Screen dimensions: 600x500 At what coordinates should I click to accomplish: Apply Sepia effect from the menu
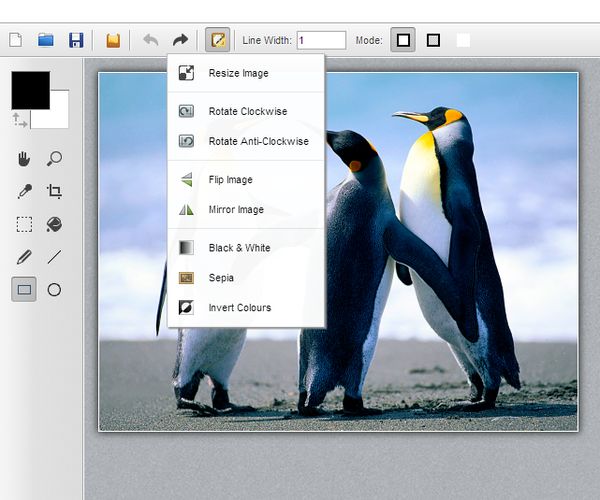220,277
